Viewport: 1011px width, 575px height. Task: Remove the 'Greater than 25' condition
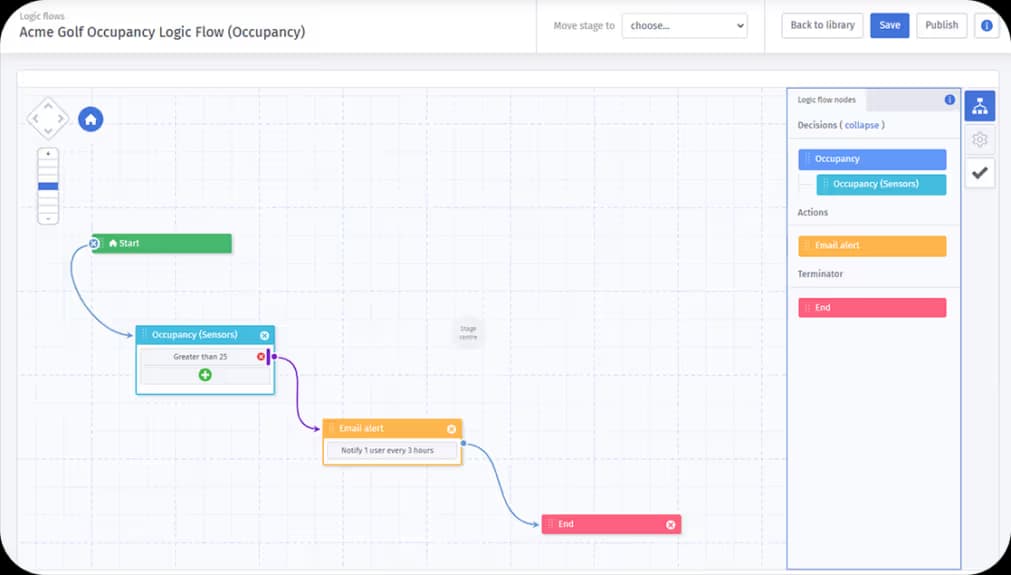pos(261,357)
